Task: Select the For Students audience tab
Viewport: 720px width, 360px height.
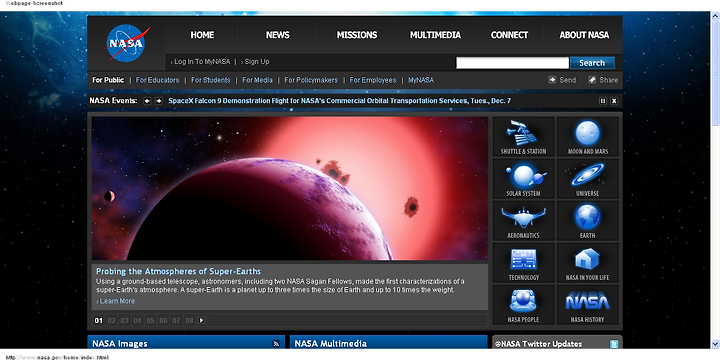Action: click(211, 80)
